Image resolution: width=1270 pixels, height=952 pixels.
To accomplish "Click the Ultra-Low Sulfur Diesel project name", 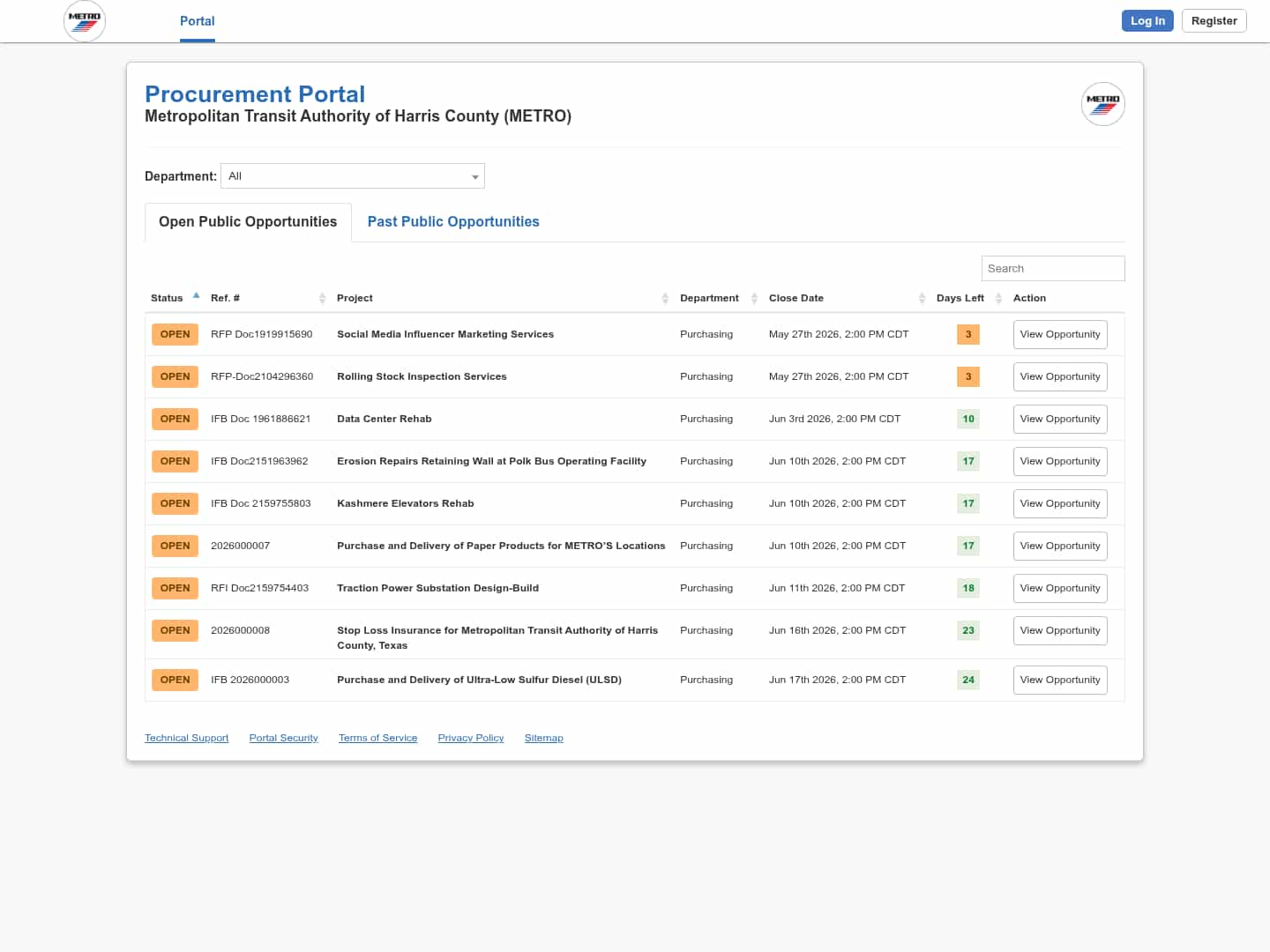I will tap(479, 681).
